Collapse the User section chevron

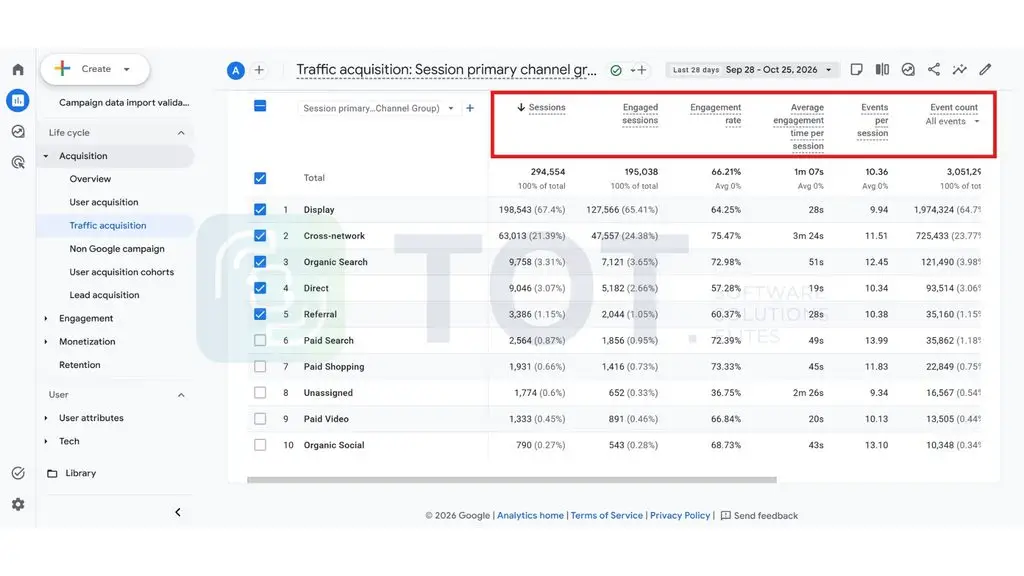(x=181, y=395)
